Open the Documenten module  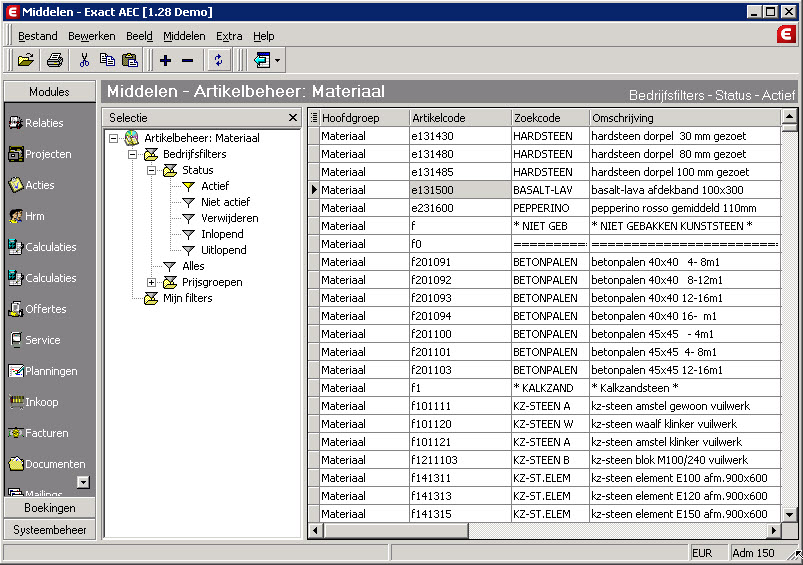pos(47,464)
